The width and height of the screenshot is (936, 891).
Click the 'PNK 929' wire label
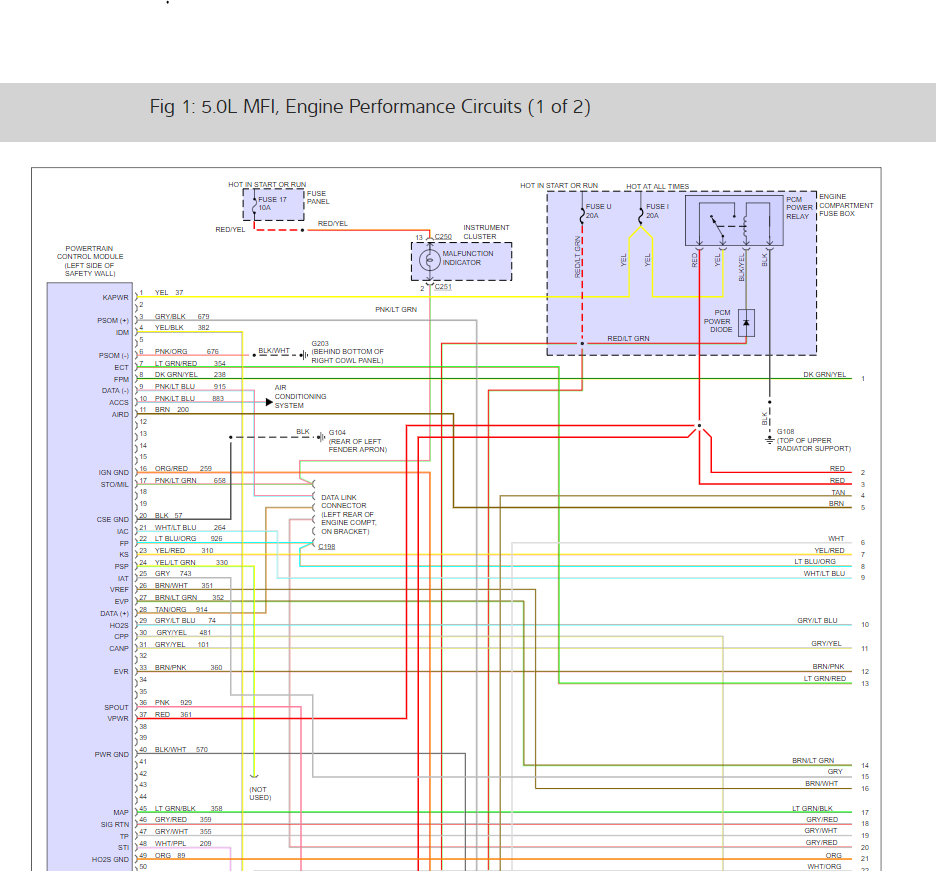click(173, 702)
